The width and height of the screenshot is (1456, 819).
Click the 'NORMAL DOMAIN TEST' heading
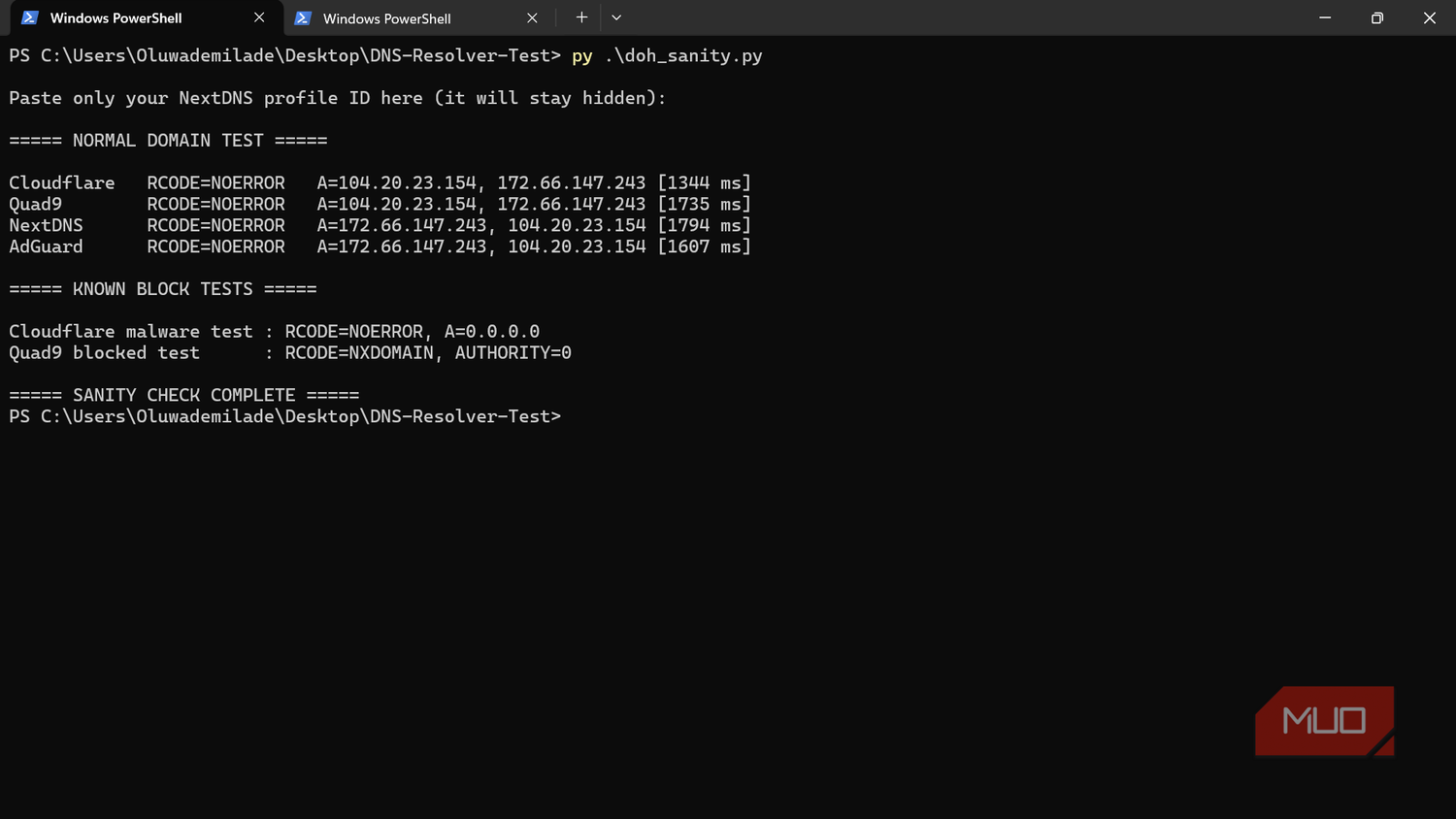tap(168, 141)
